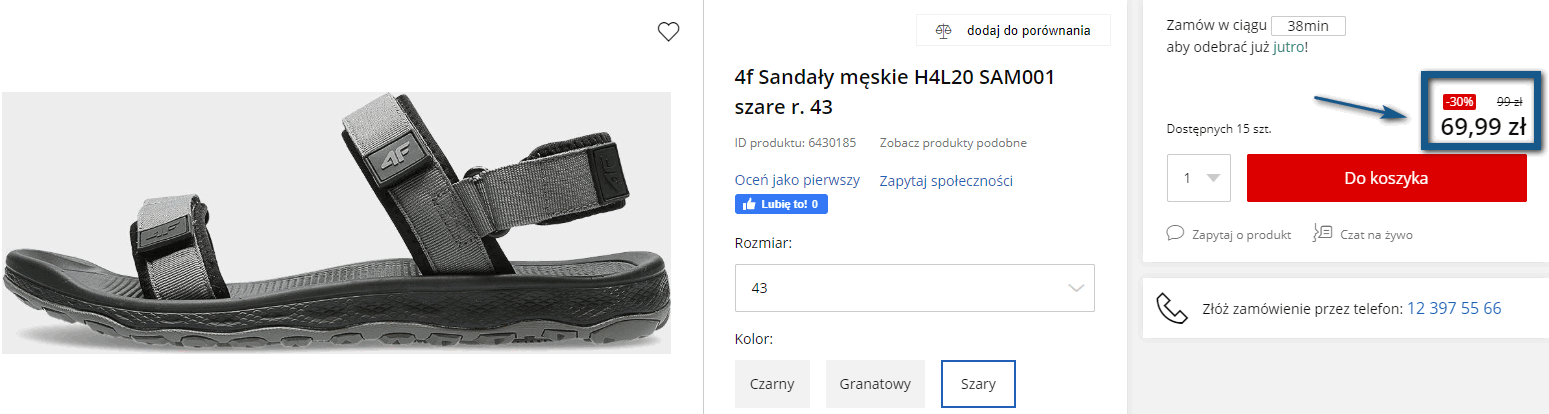The image size is (1549, 414).
Task: Select the Granatowy color option
Action: 875,384
